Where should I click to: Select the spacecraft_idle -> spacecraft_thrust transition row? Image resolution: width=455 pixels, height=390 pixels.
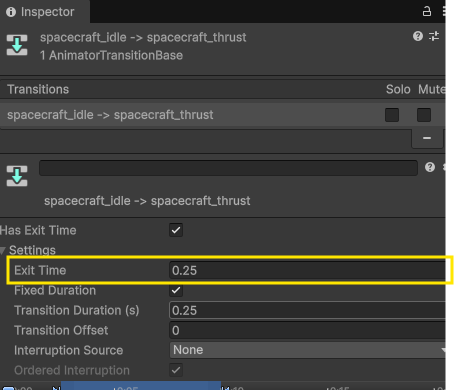222,115
